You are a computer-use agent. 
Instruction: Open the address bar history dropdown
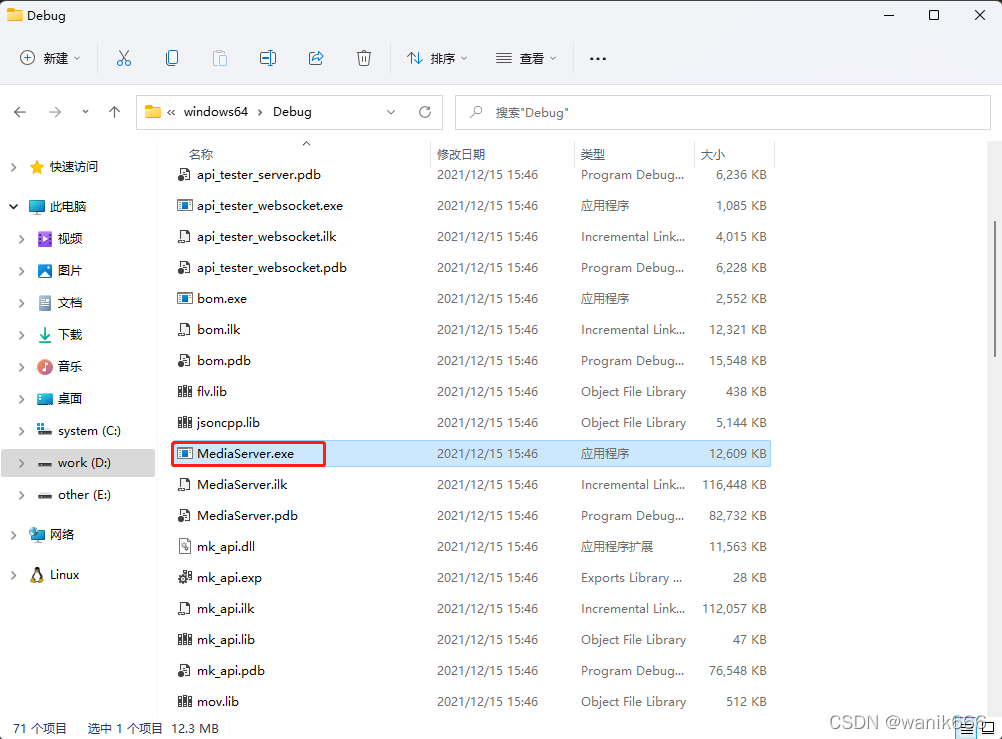point(390,112)
